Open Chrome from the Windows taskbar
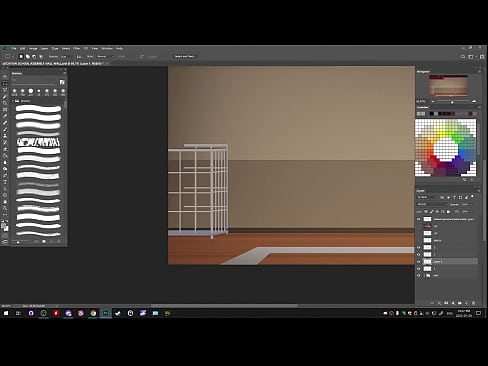Image resolution: width=488 pixels, height=366 pixels. (93, 313)
